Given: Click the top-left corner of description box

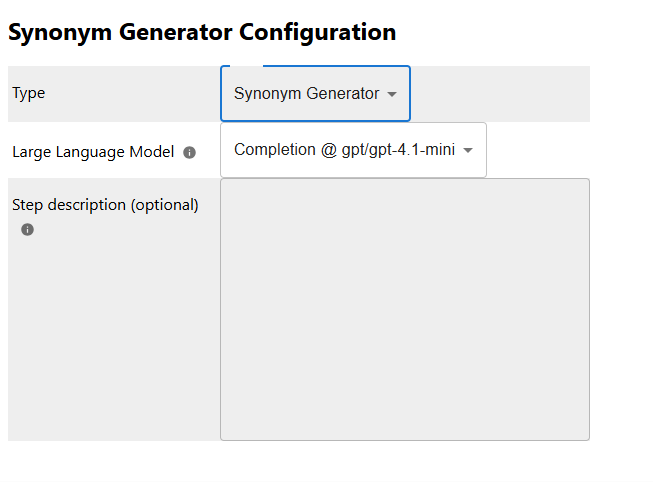Looking at the screenshot, I should (226, 184).
